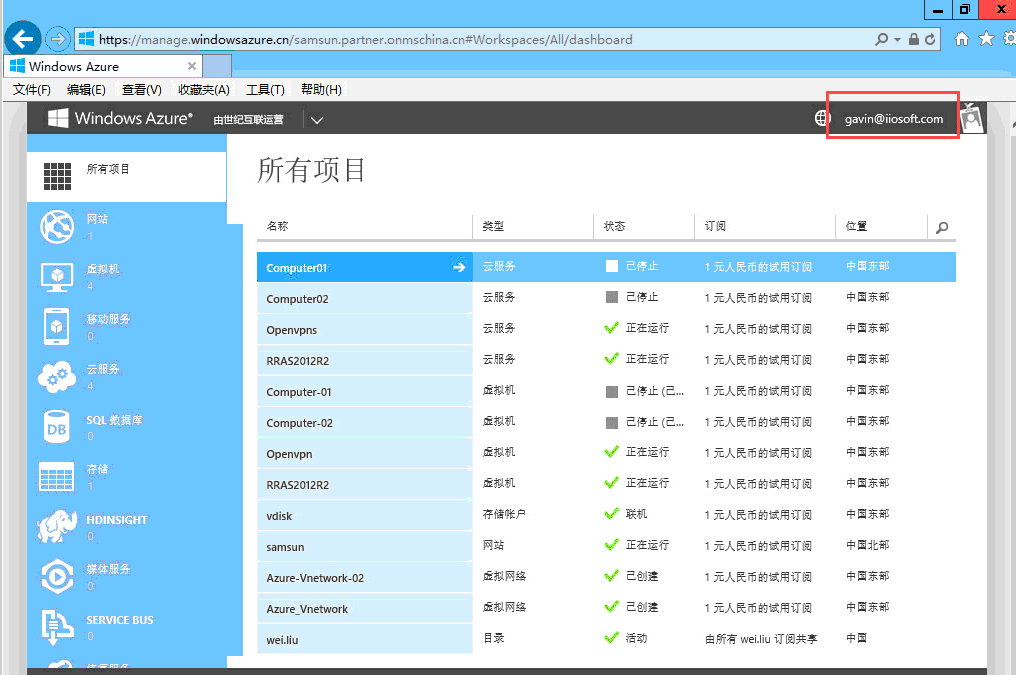Select the Computer01 row name
Image resolution: width=1016 pixels, height=675 pixels.
[297, 268]
